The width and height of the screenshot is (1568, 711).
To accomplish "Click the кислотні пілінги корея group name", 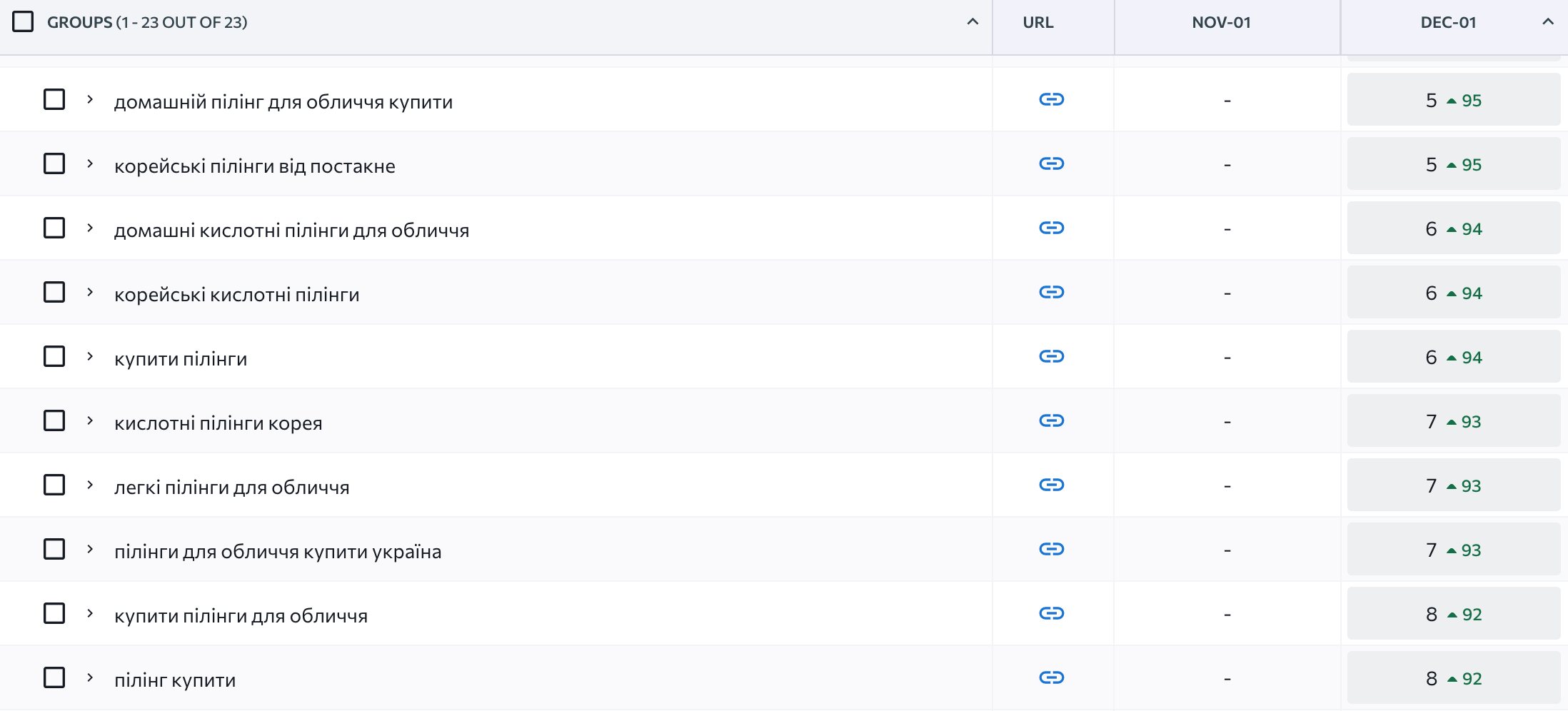I will coord(218,423).
